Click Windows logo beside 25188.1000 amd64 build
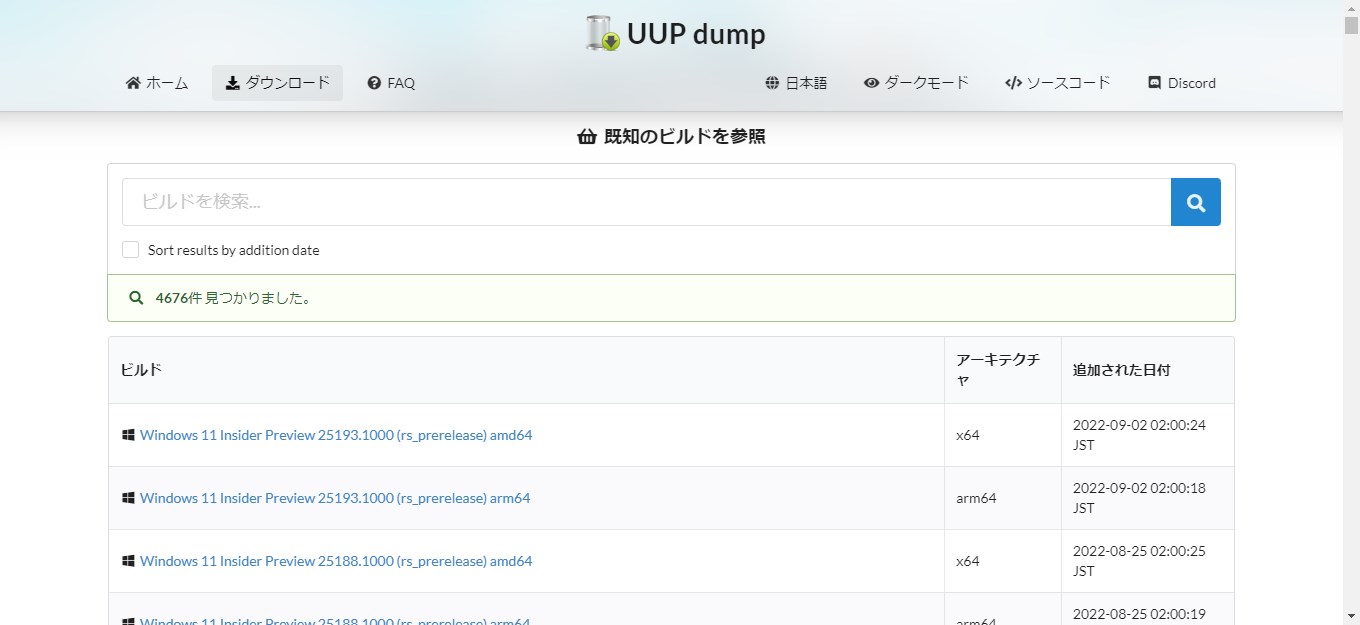The height and width of the screenshot is (625, 1360). pos(128,561)
